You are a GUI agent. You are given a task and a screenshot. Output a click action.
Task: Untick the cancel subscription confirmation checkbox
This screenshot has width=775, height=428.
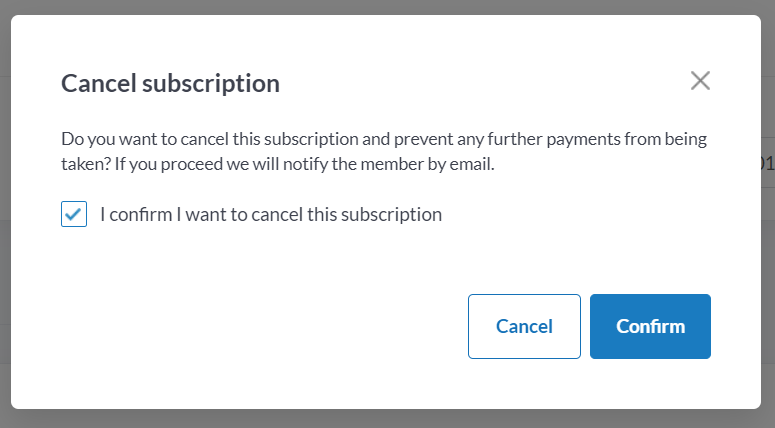74,214
